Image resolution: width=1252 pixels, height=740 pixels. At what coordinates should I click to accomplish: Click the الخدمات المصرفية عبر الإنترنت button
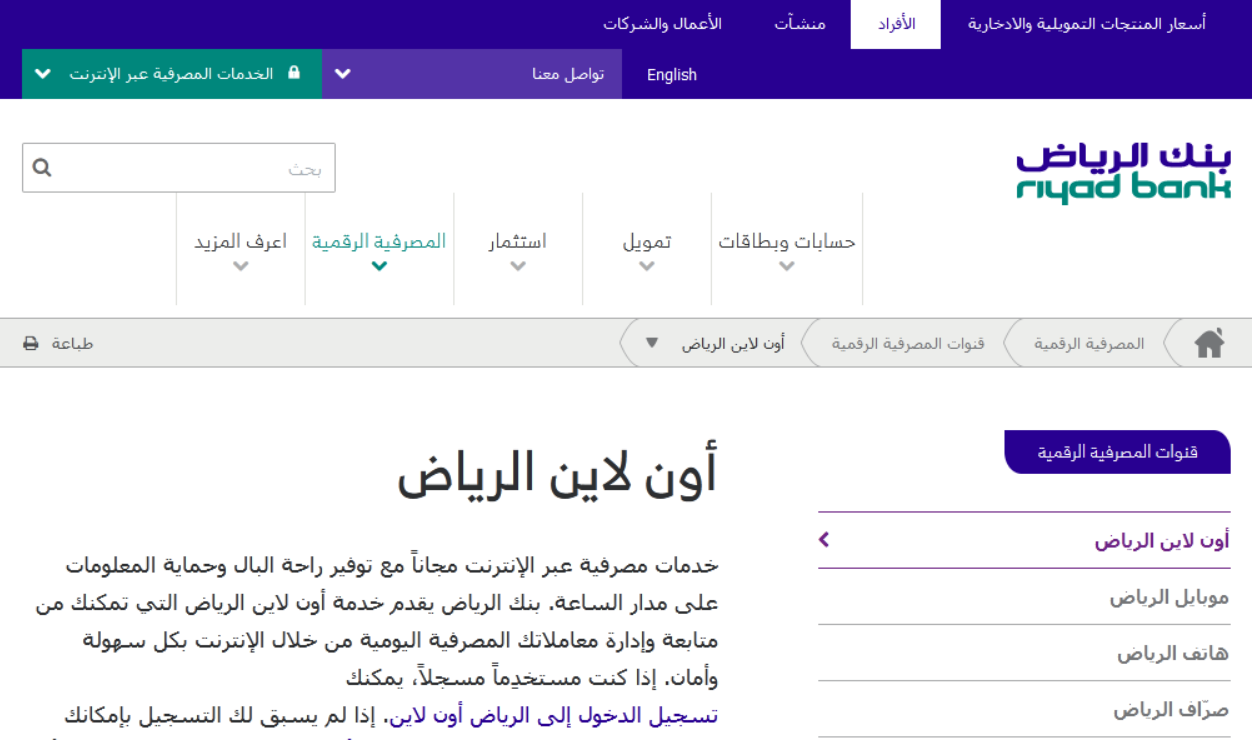172,74
